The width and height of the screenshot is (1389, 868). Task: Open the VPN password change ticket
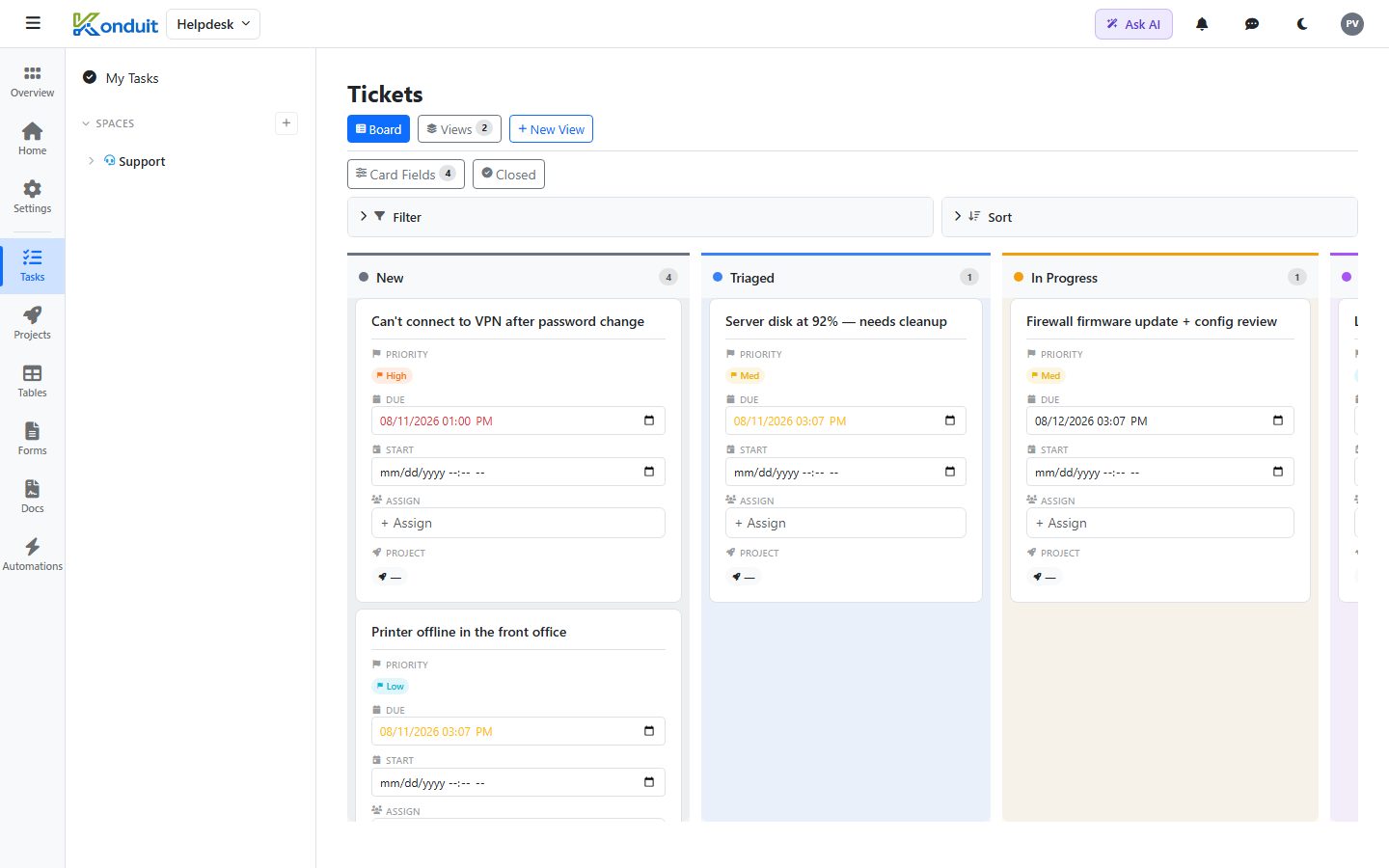tap(507, 321)
